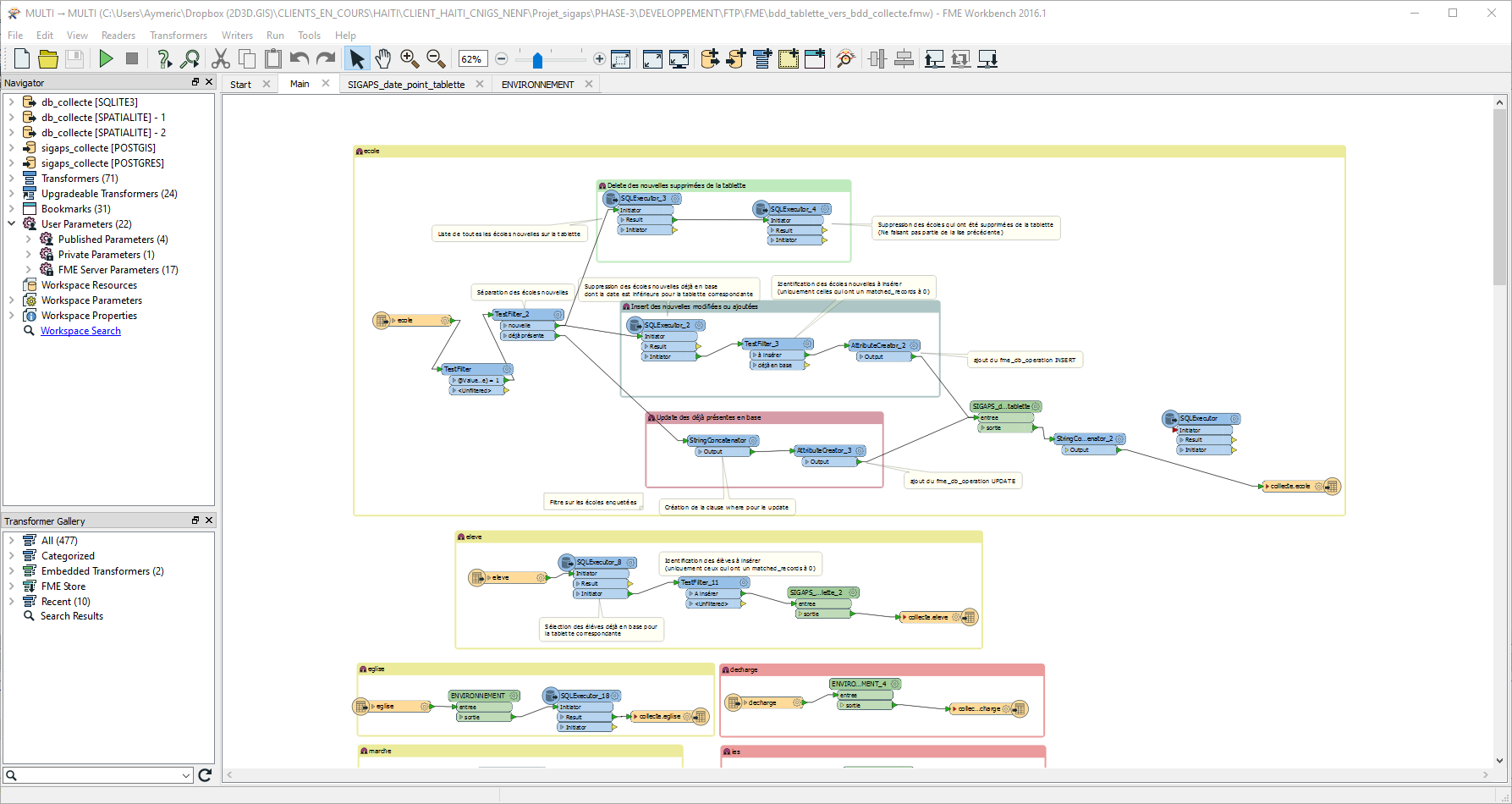Open the Readers menu
This screenshot has width=1512, height=804.
[x=118, y=36]
